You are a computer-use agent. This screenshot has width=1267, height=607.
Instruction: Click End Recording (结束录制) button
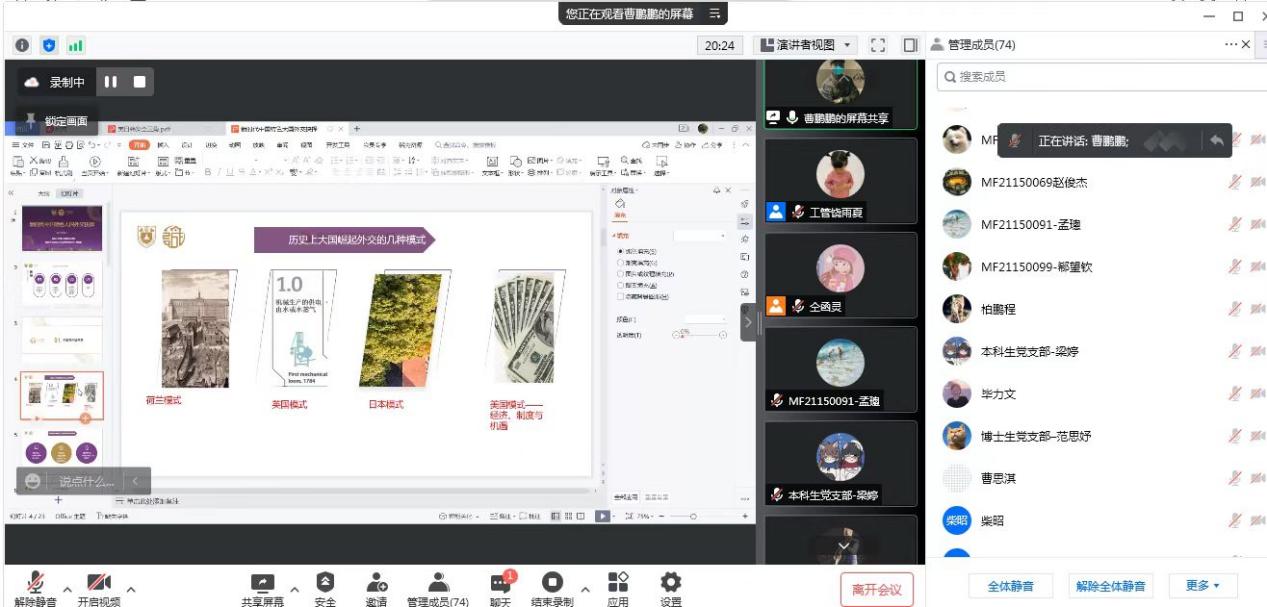[x=552, y=584]
